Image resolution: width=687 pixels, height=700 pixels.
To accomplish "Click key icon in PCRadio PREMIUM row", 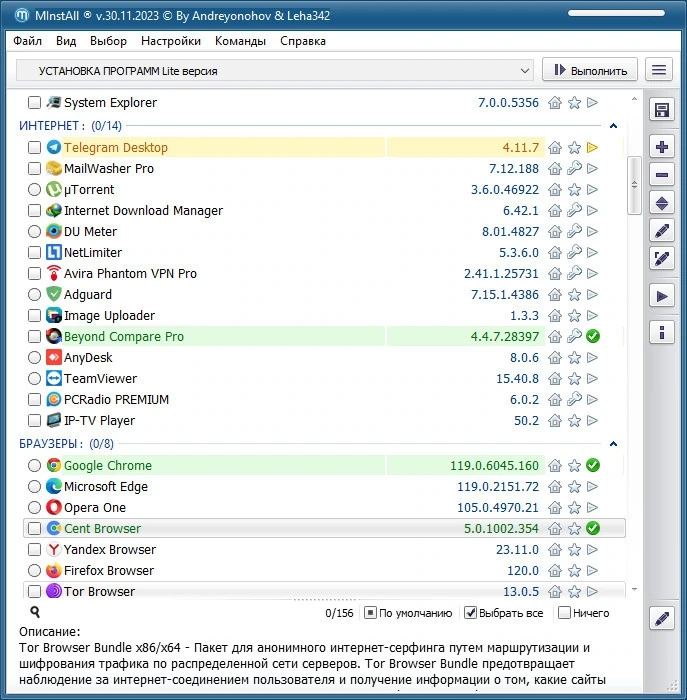I will (574, 399).
